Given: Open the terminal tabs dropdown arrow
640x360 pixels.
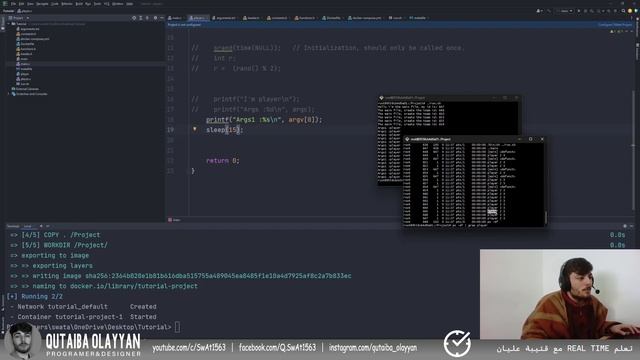Looking at the screenshot, I should pyautogui.click(x=48, y=226).
